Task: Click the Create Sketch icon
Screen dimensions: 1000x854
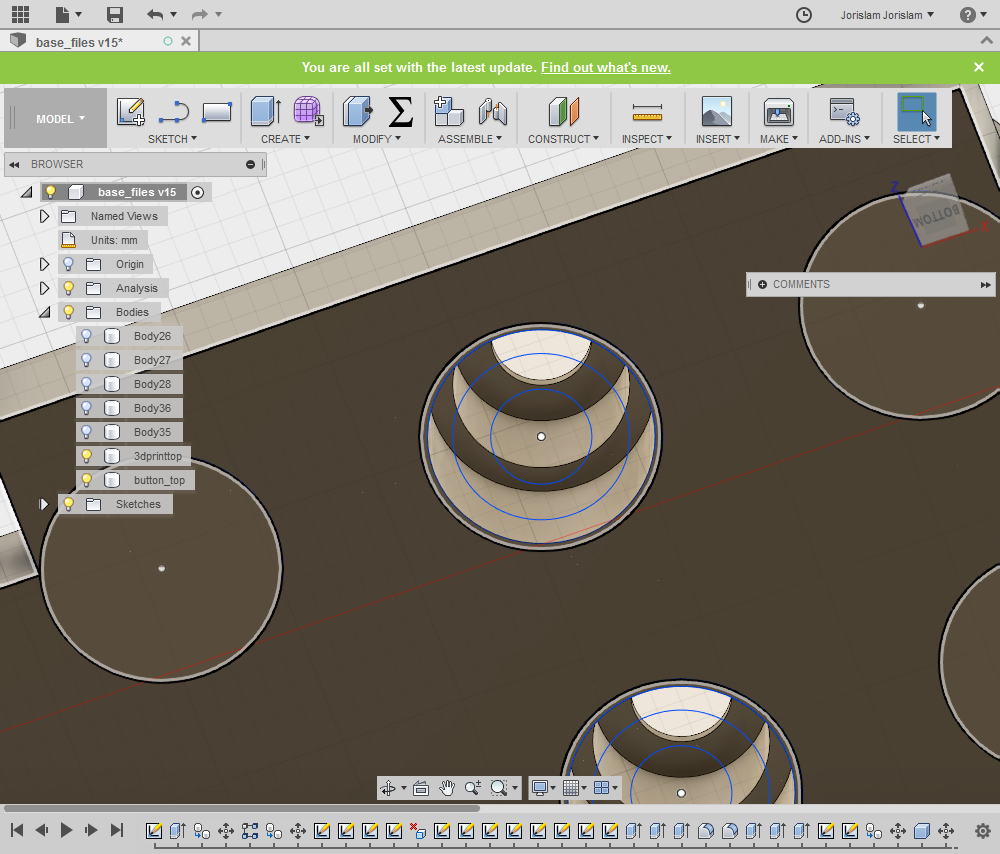Action: (131, 112)
